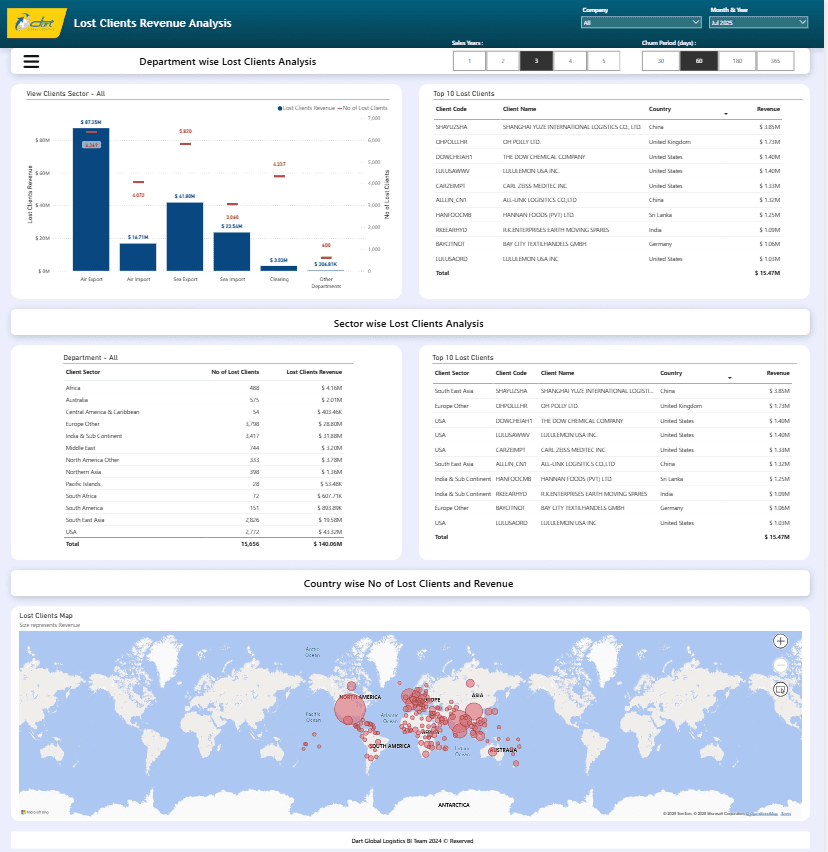The image size is (828, 852).
Task: Select North America Other sector row
Action: [x=204, y=460]
